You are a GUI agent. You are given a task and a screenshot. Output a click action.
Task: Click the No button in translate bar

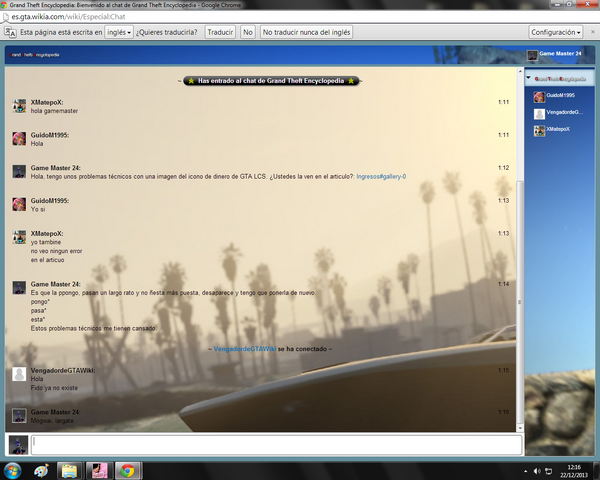(x=248, y=33)
